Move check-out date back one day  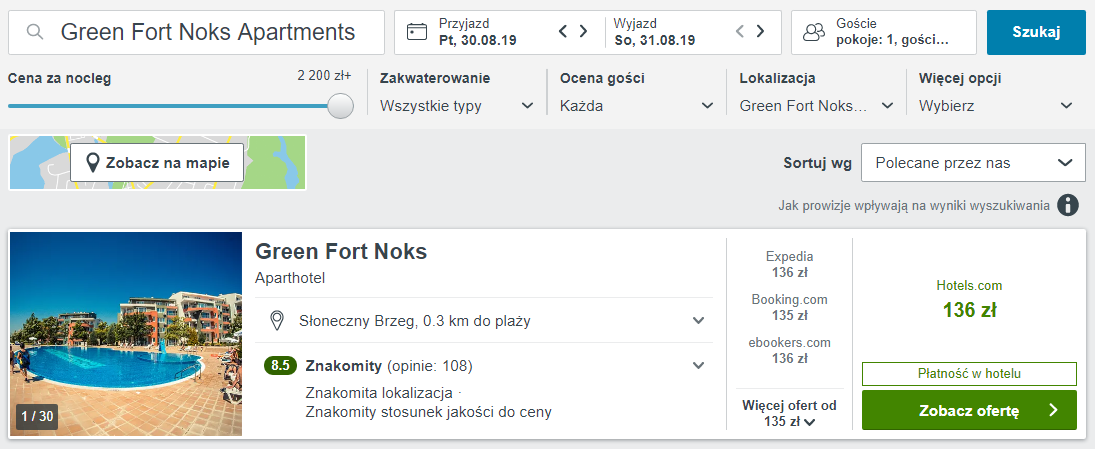tap(740, 31)
